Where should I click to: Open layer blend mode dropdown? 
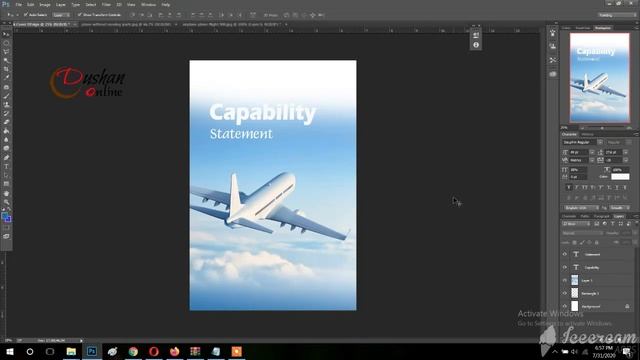[x=582, y=233]
